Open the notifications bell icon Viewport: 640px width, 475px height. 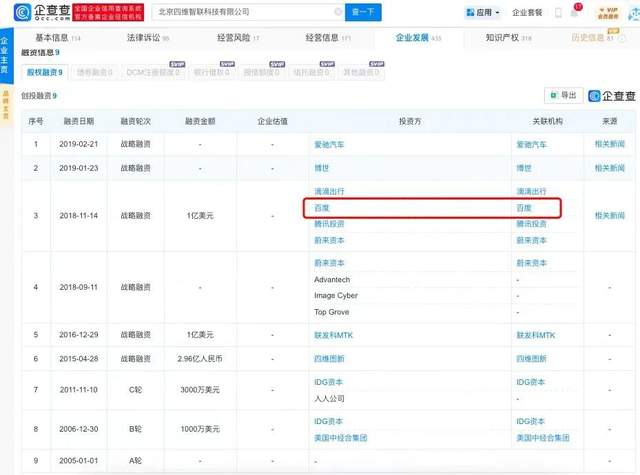574,13
